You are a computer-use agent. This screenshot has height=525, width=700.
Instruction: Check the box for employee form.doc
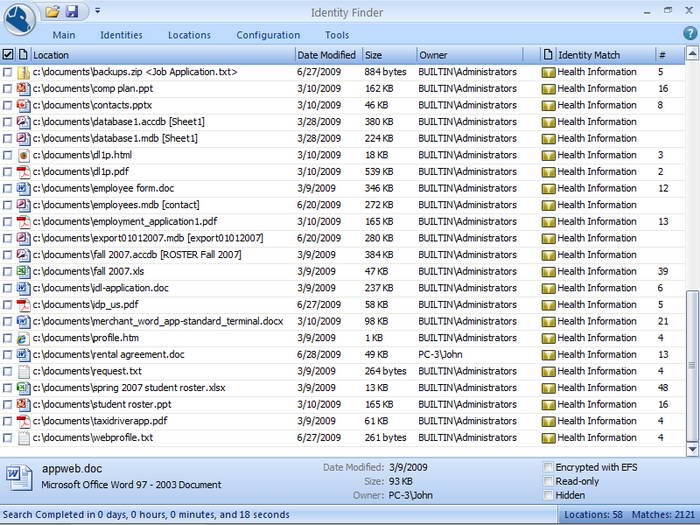[x=7, y=188]
